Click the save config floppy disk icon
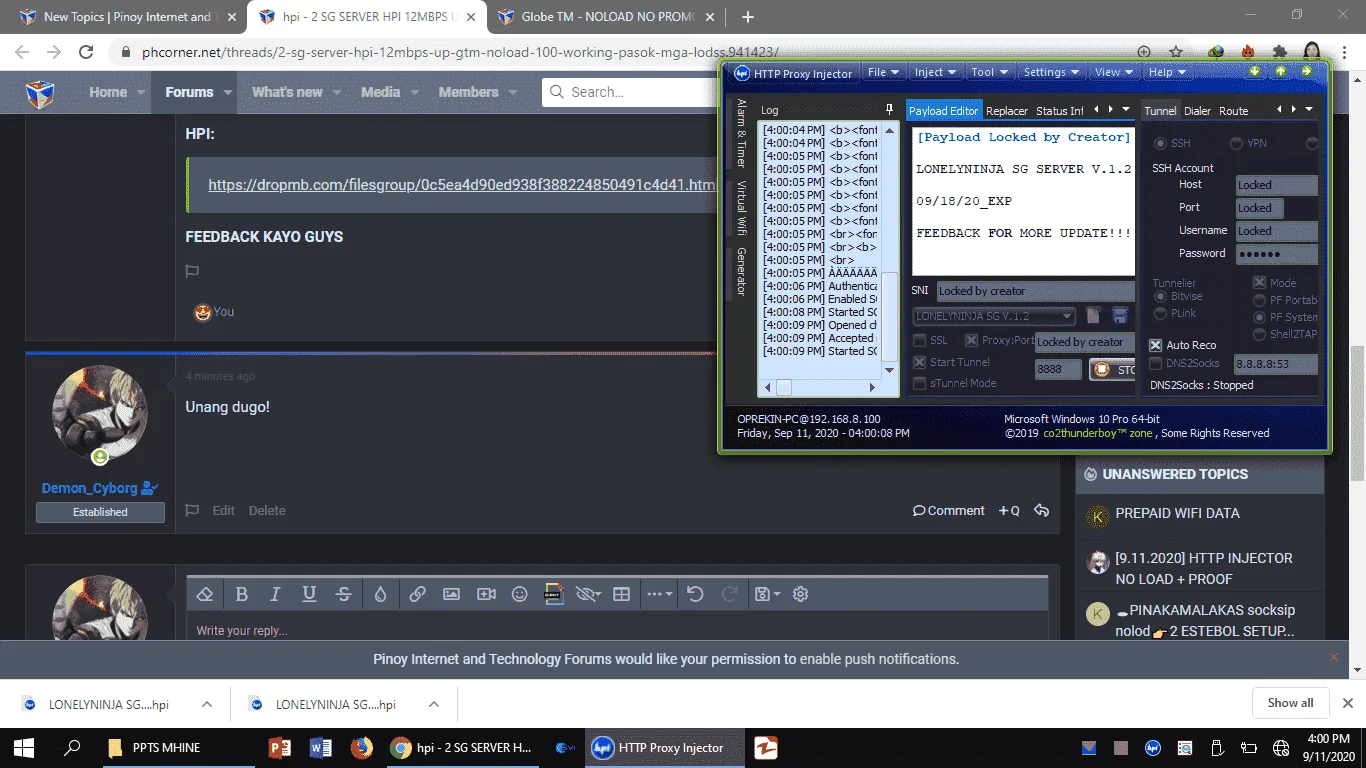 [x=1120, y=316]
